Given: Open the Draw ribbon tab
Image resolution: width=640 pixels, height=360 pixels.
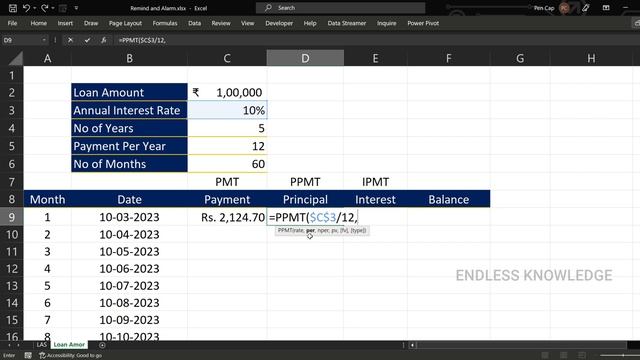Looking at the screenshot, I should (91, 23).
